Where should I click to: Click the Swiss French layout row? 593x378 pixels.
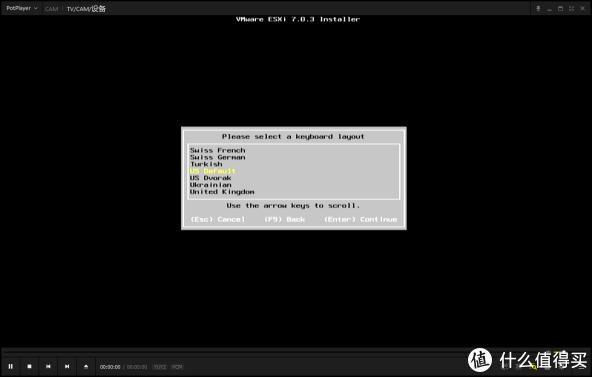click(x=293, y=150)
